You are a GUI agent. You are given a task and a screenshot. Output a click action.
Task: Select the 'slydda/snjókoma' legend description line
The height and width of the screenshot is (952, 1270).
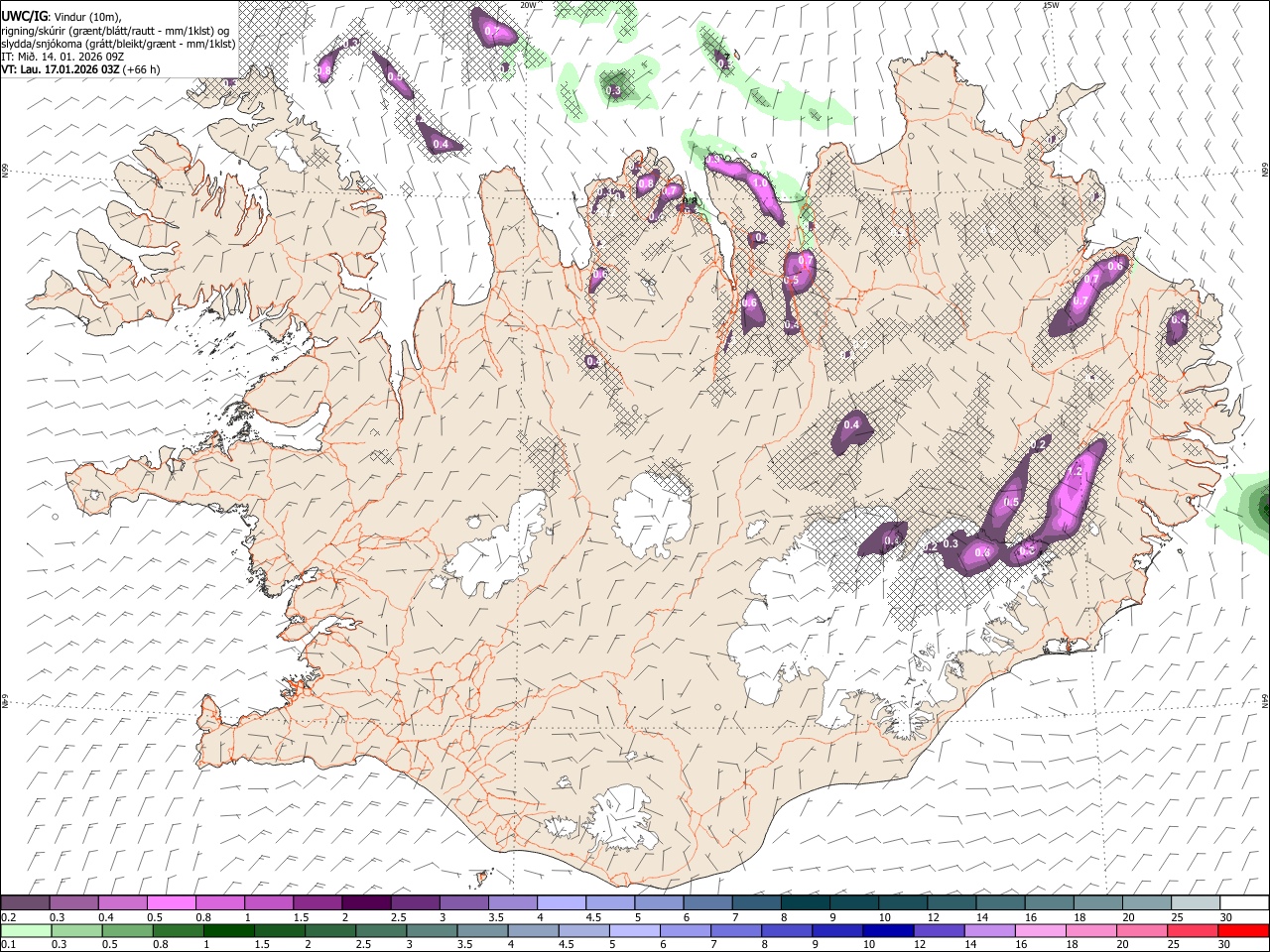pos(119,44)
